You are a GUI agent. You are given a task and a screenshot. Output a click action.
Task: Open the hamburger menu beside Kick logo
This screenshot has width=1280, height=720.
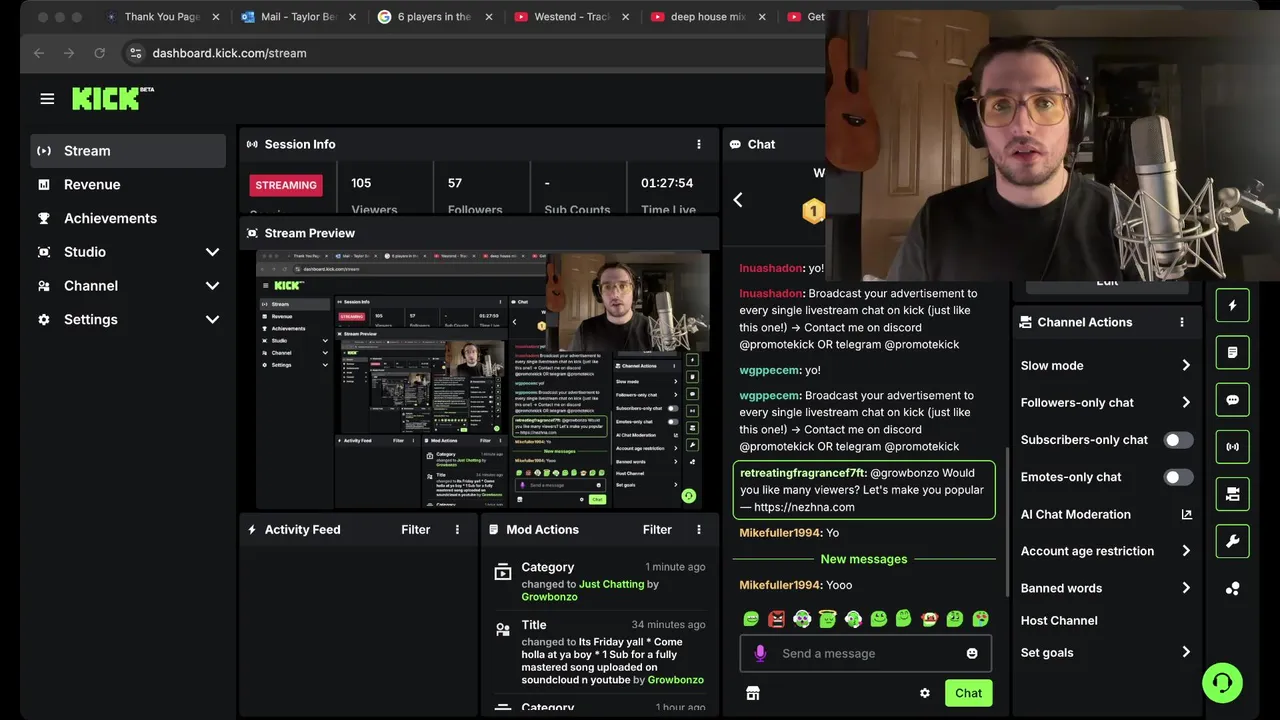47,99
